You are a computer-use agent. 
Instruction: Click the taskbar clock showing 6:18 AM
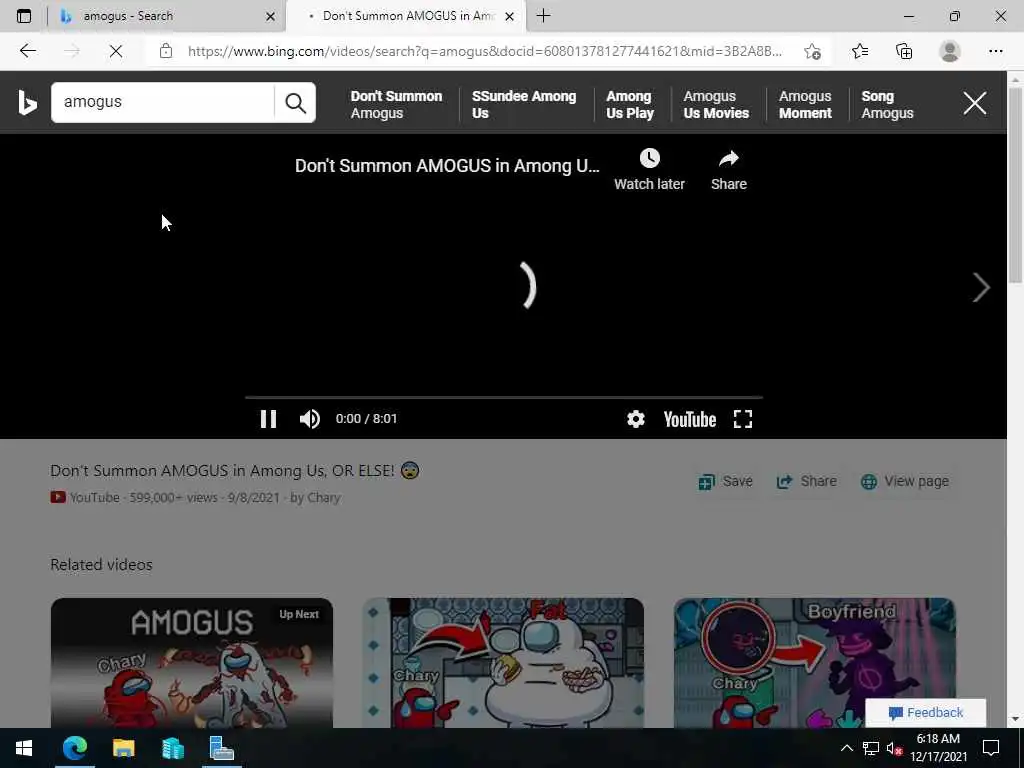(938, 748)
